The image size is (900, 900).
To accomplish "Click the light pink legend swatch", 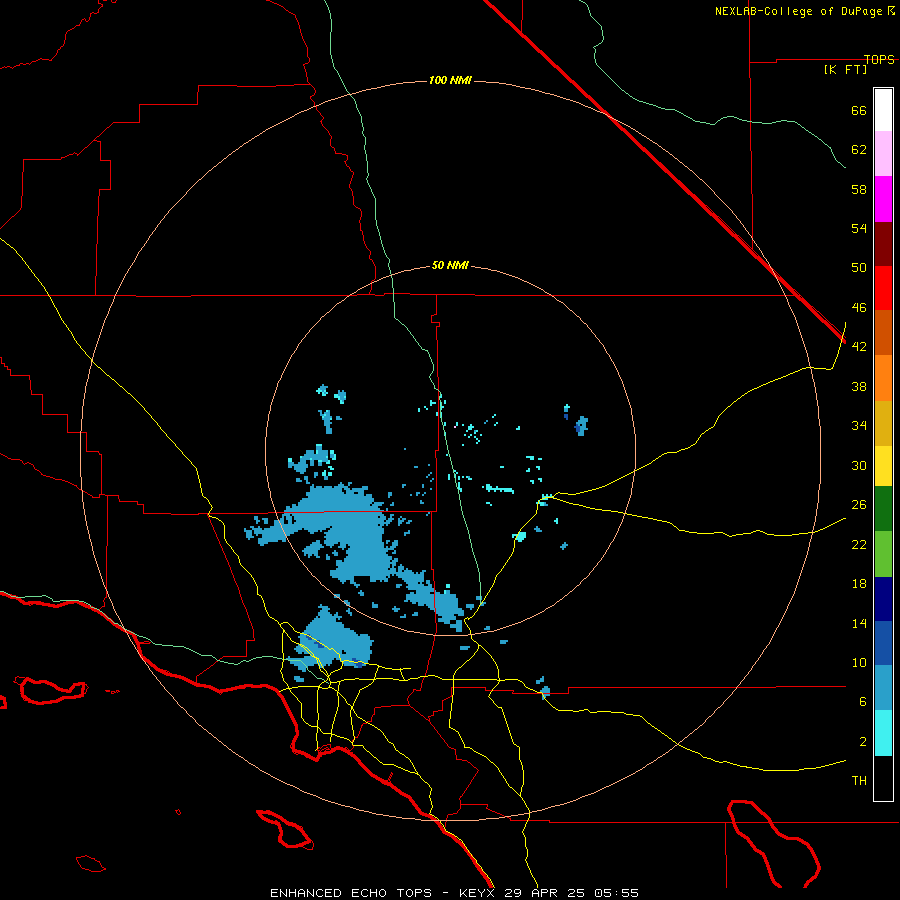I will pyautogui.click(x=883, y=154).
